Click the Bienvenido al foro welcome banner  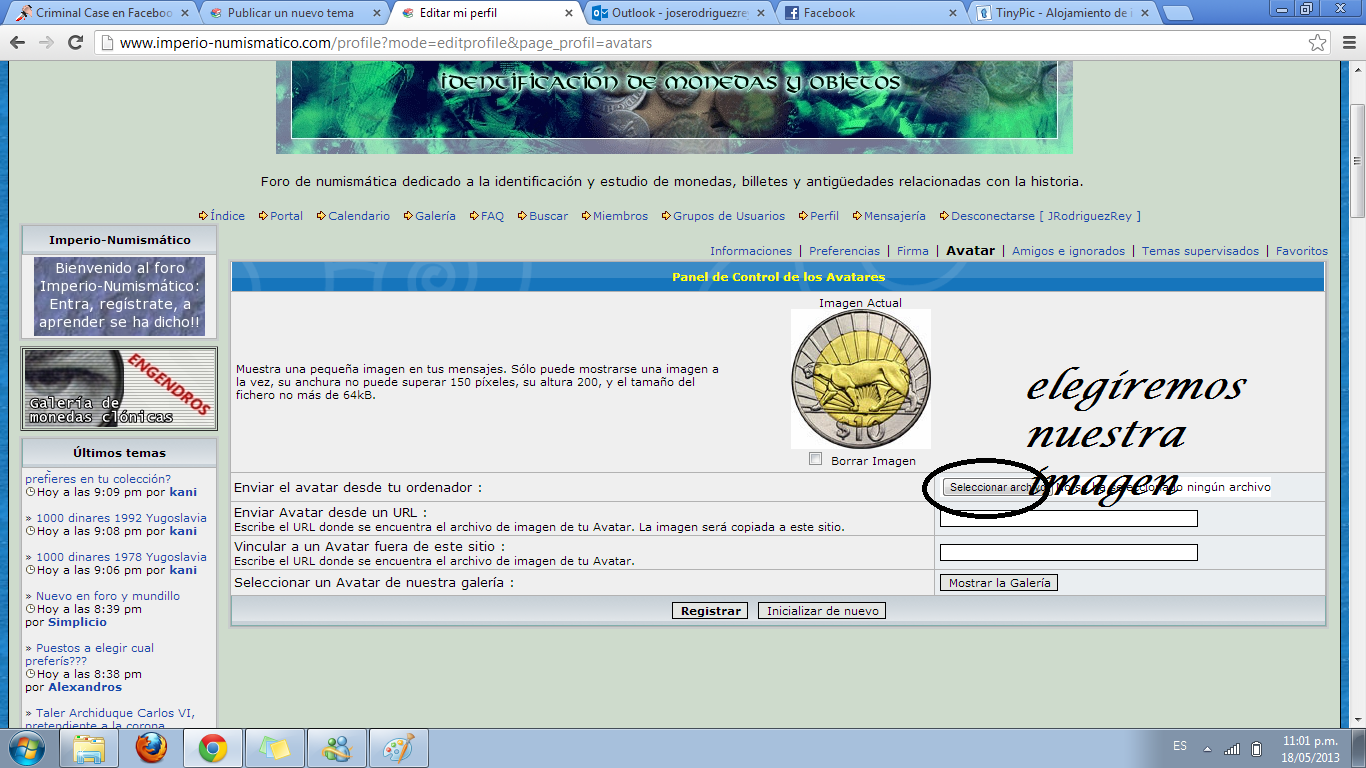click(x=119, y=296)
